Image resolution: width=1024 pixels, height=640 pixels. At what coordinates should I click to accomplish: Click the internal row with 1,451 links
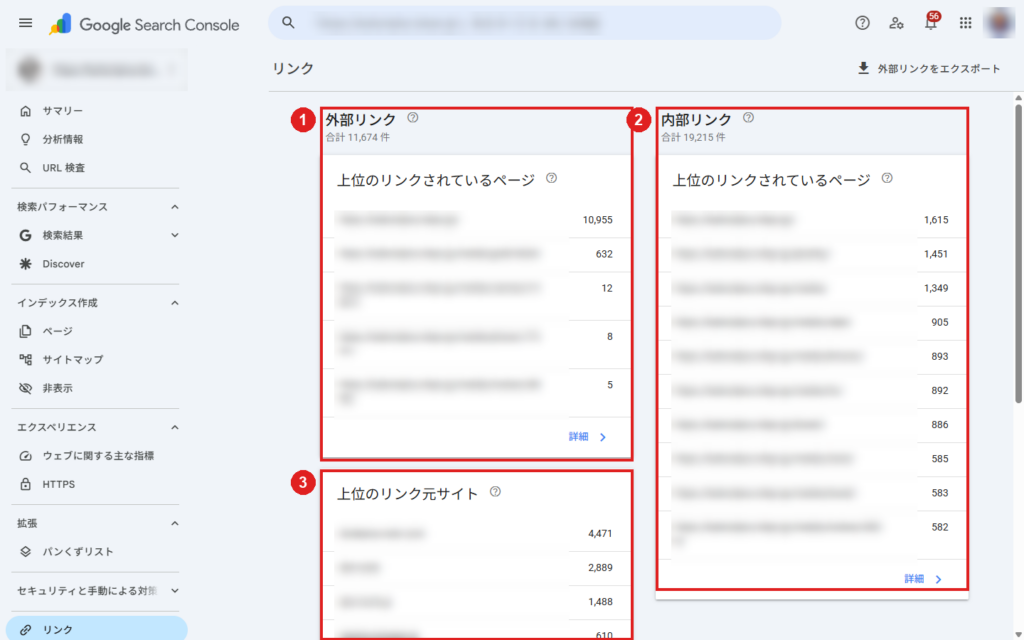coord(812,254)
